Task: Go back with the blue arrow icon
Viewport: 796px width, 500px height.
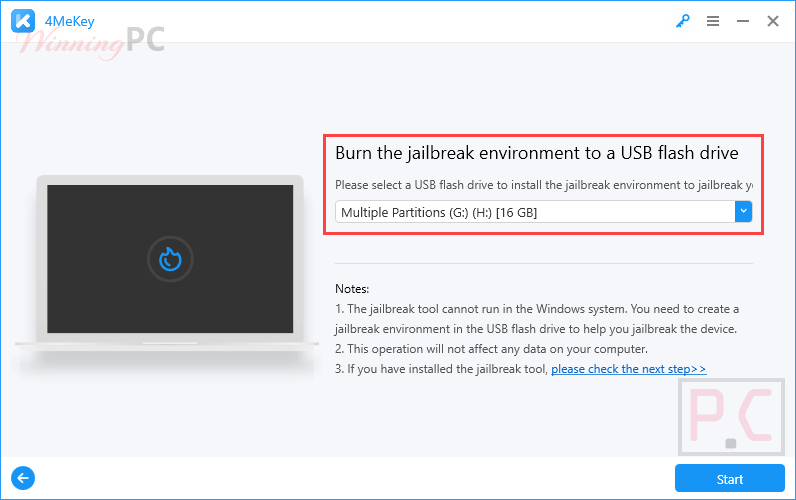Action: coord(22,478)
